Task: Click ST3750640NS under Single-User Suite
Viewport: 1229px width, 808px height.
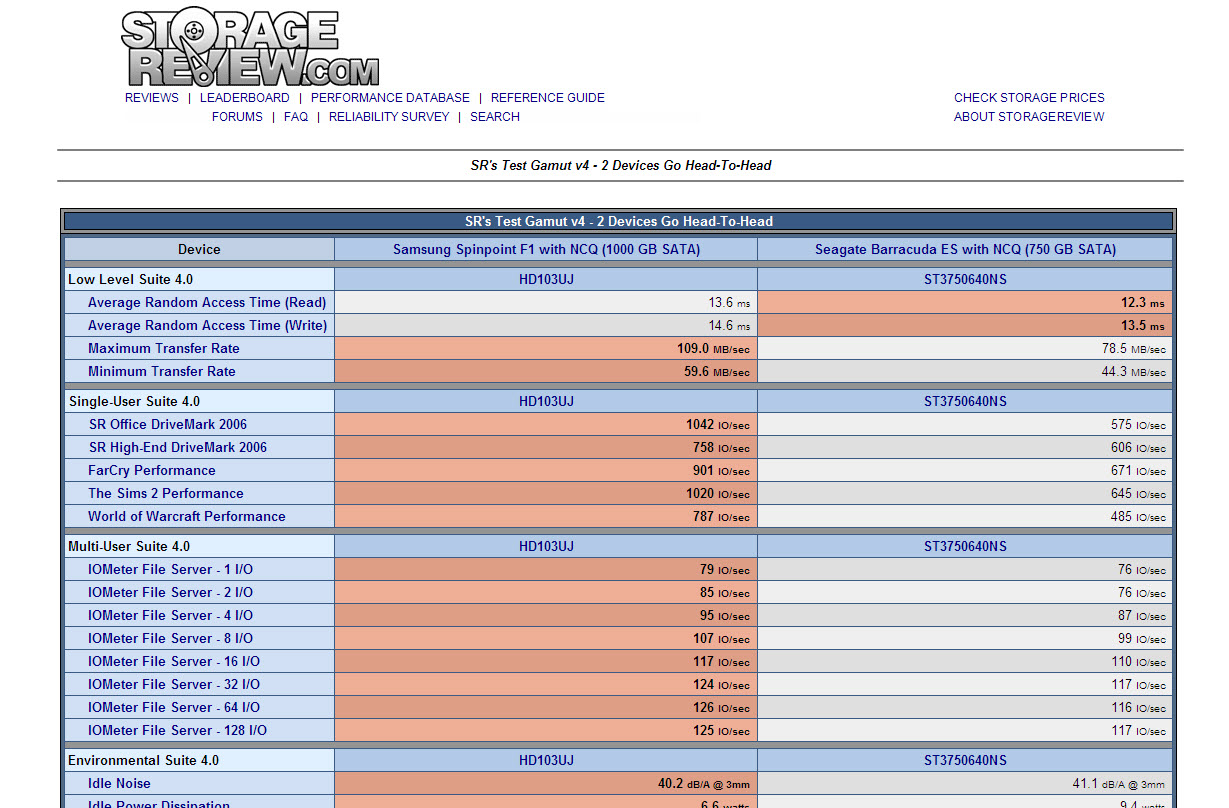Action: coord(965,401)
